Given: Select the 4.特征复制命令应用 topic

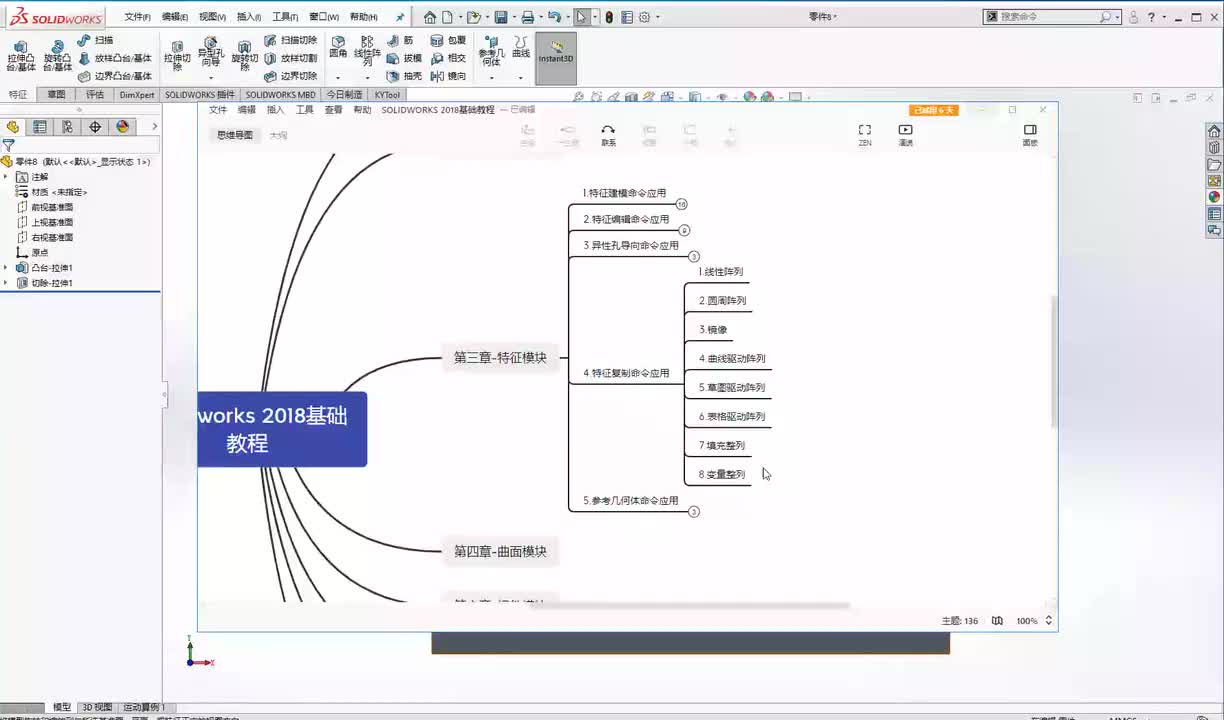Looking at the screenshot, I should (626, 373).
